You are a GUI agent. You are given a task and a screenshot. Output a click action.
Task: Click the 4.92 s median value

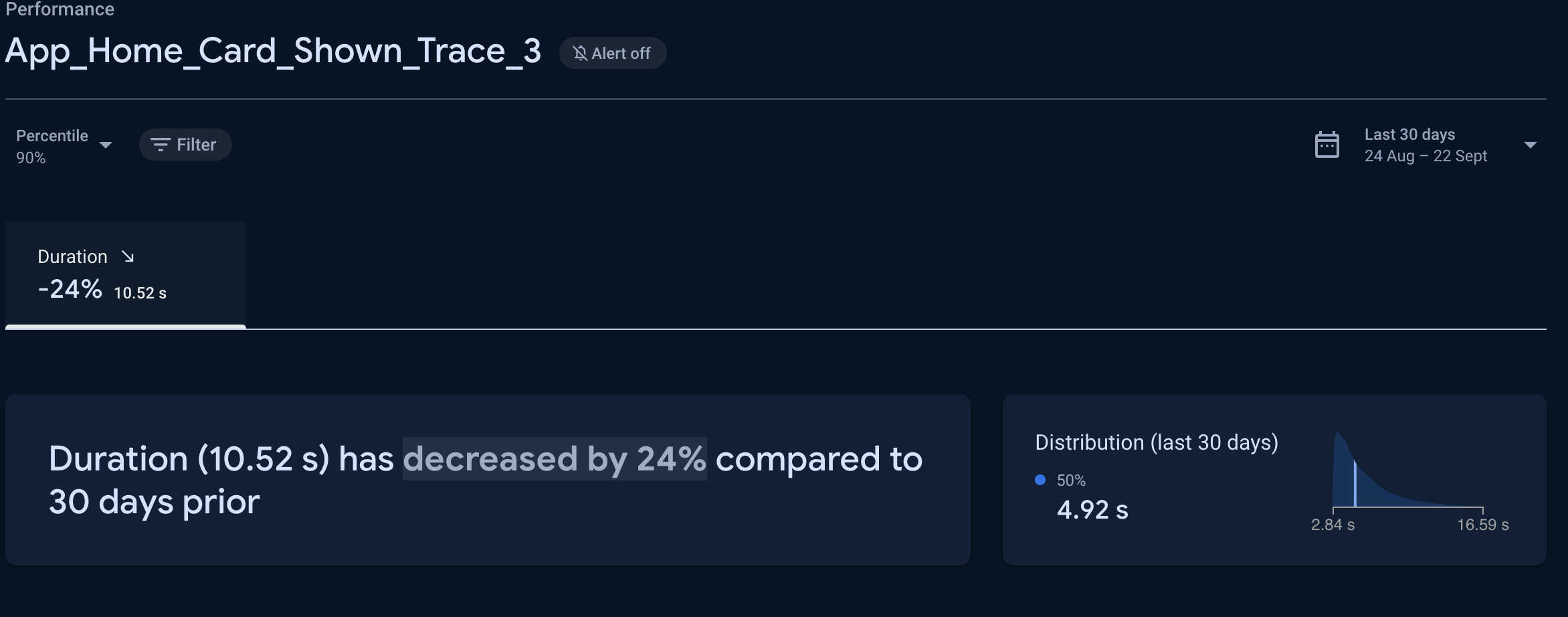(x=1092, y=510)
